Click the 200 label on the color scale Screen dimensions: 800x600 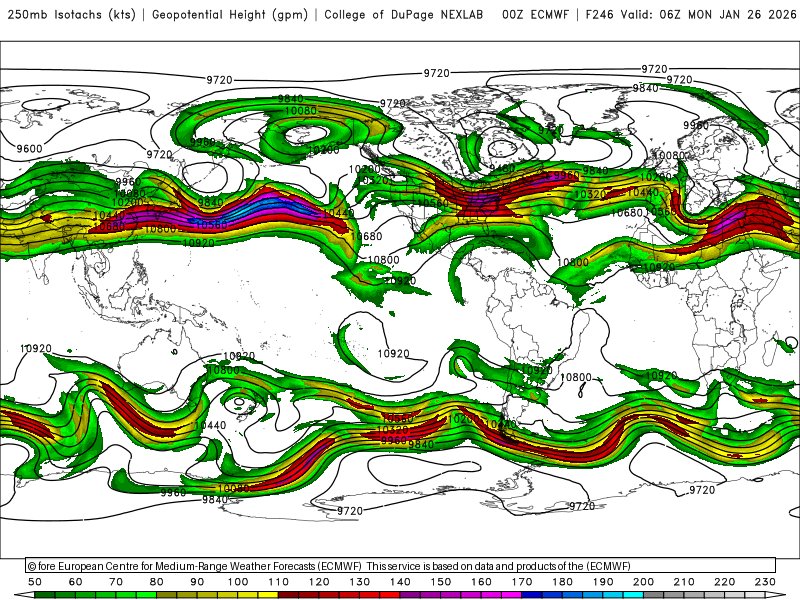coord(644,582)
